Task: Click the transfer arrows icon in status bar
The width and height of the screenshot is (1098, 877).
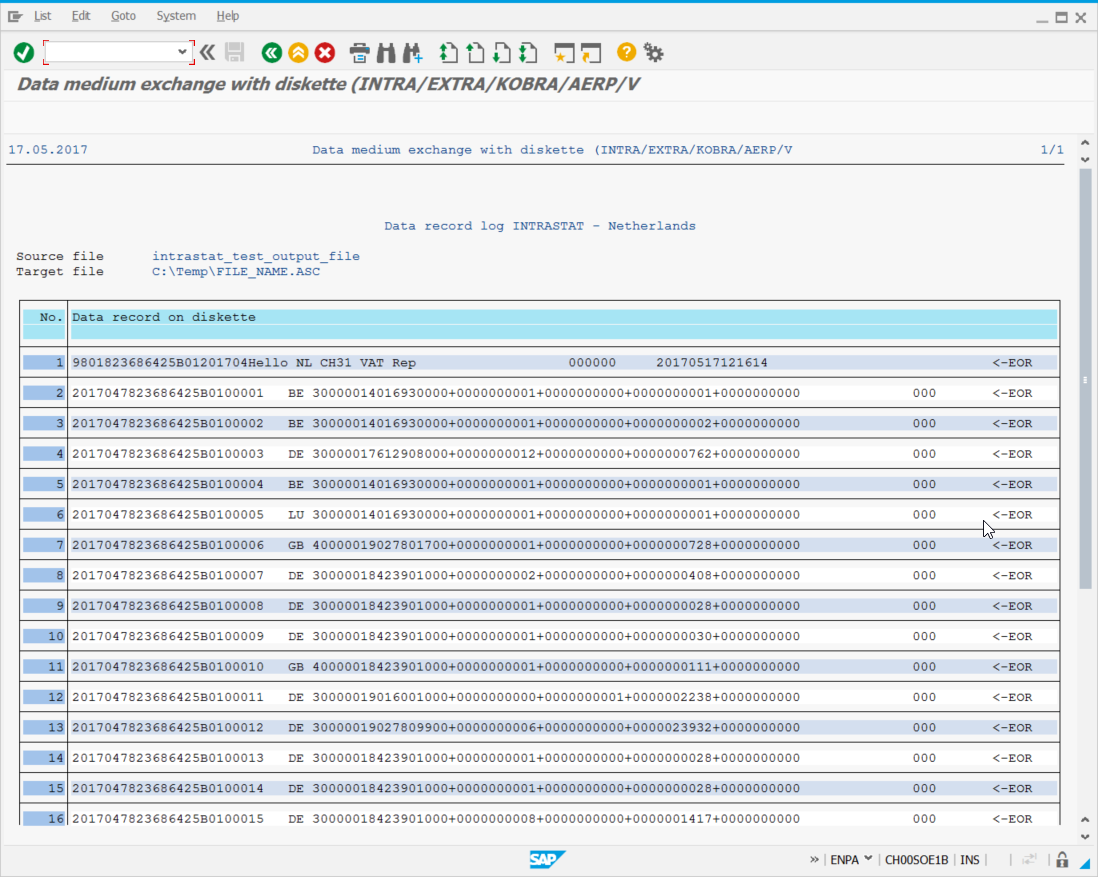Action: tap(1029, 859)
